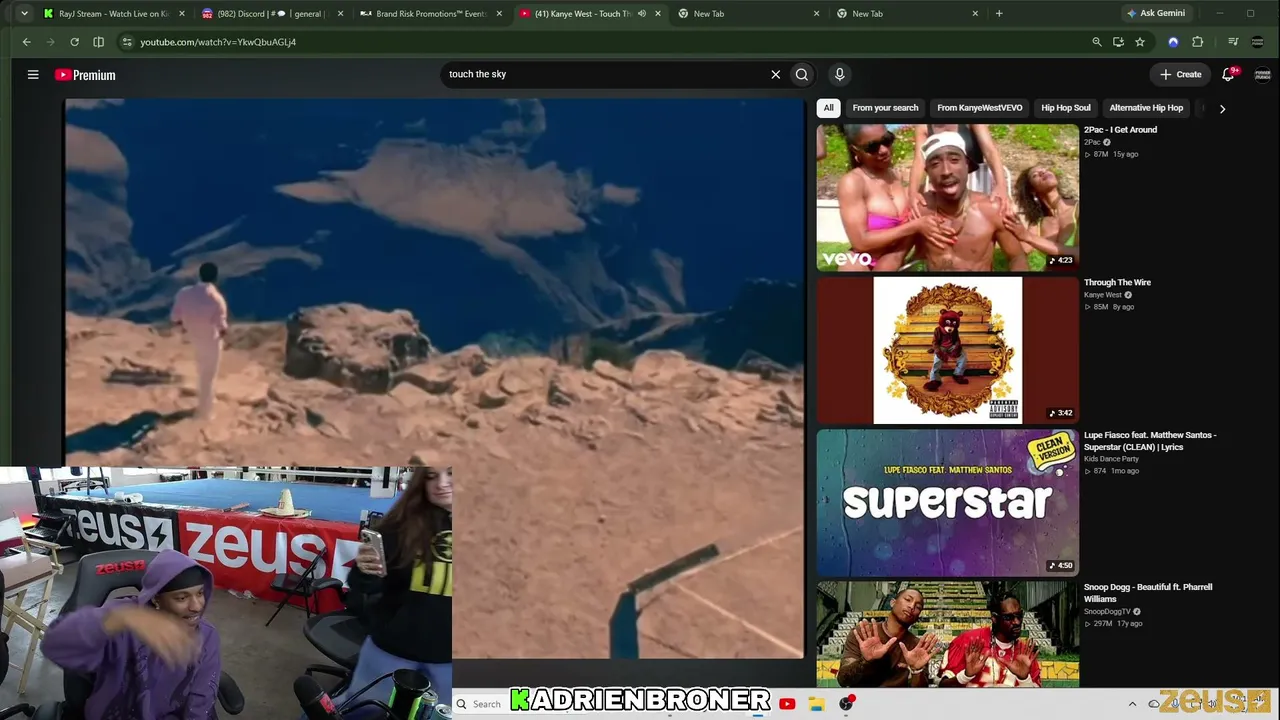Open the browser zoom indicator icon
This screenshot has height=720, width=1280.
[x=1097, y=42]
